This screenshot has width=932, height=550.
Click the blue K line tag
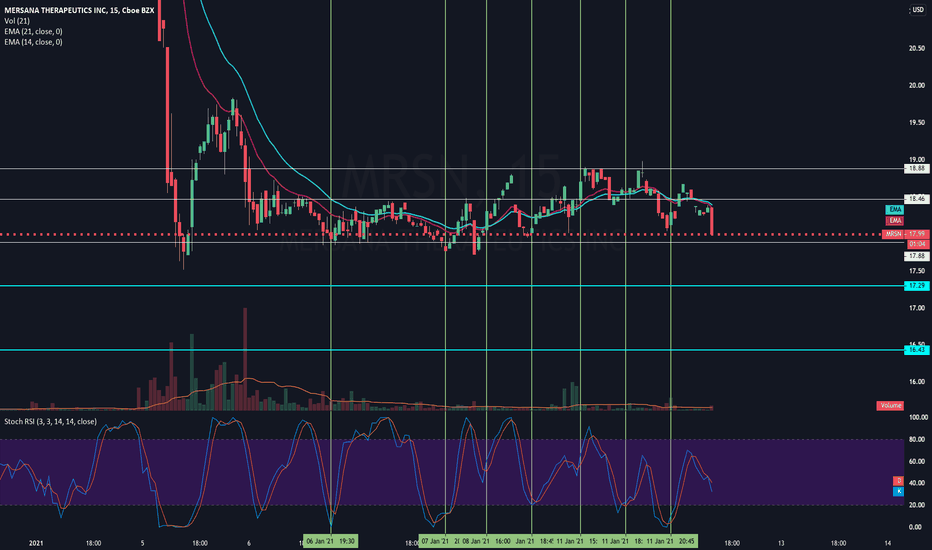point(898,492)
